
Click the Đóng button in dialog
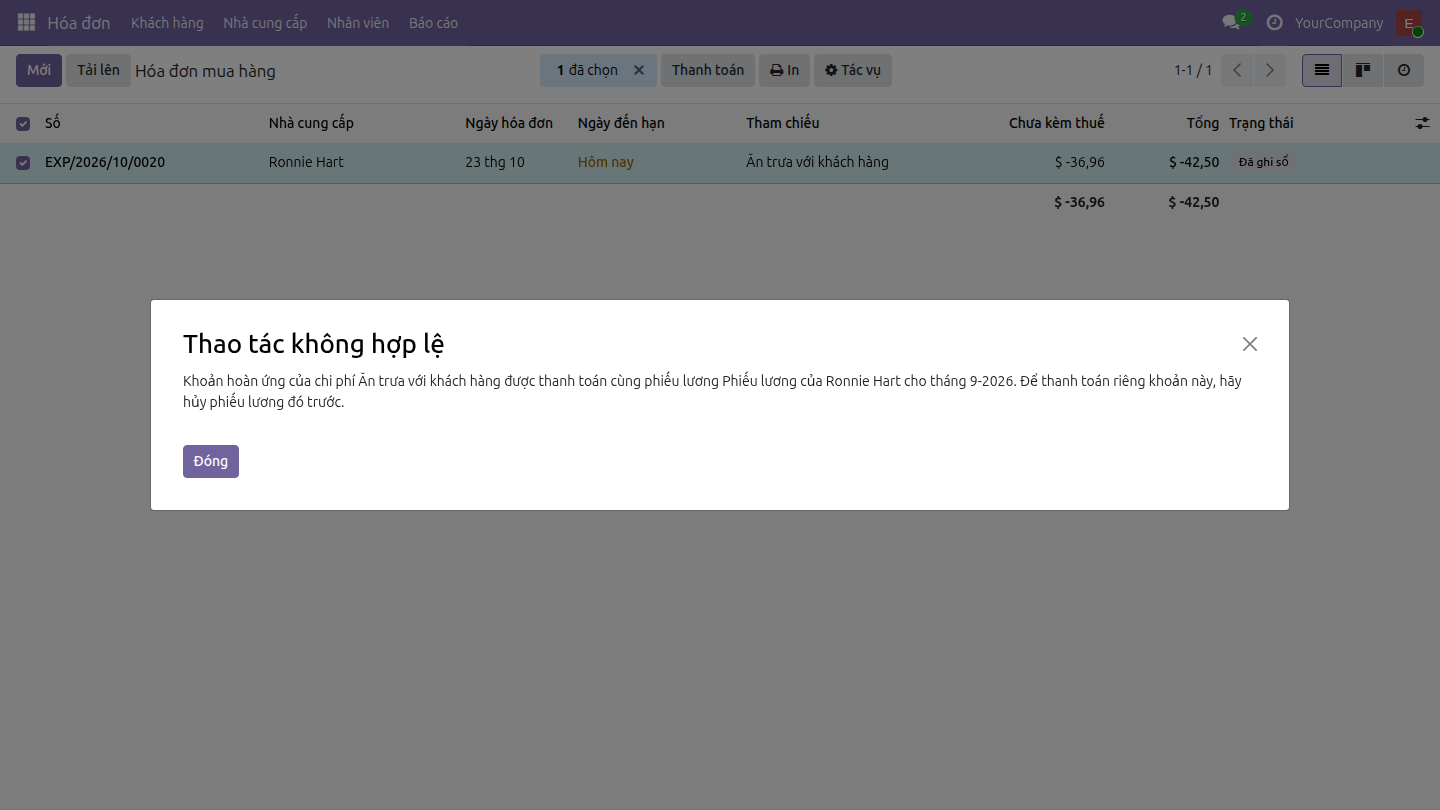point(211,461)
